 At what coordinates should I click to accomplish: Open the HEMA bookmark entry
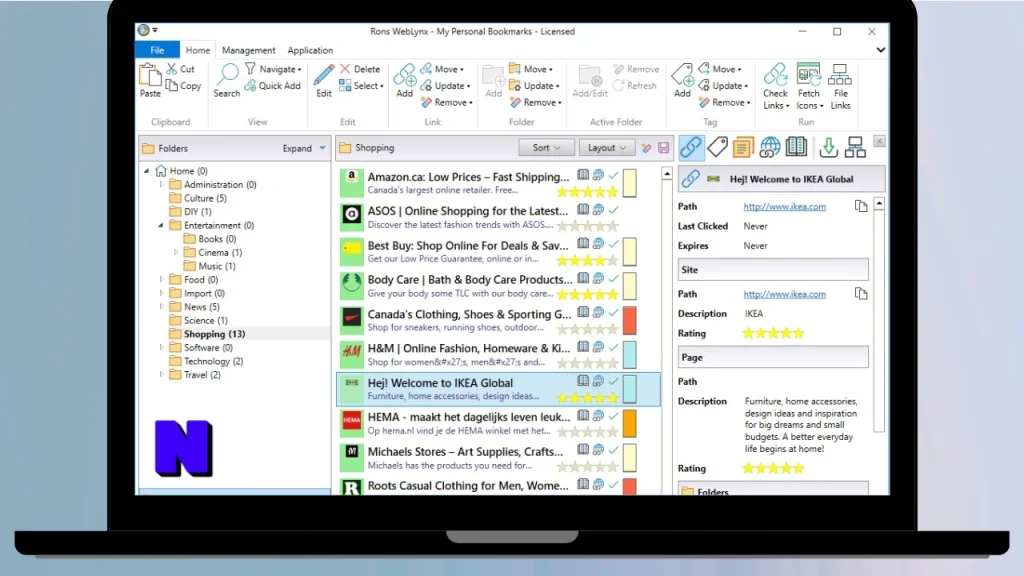[498, 423]
